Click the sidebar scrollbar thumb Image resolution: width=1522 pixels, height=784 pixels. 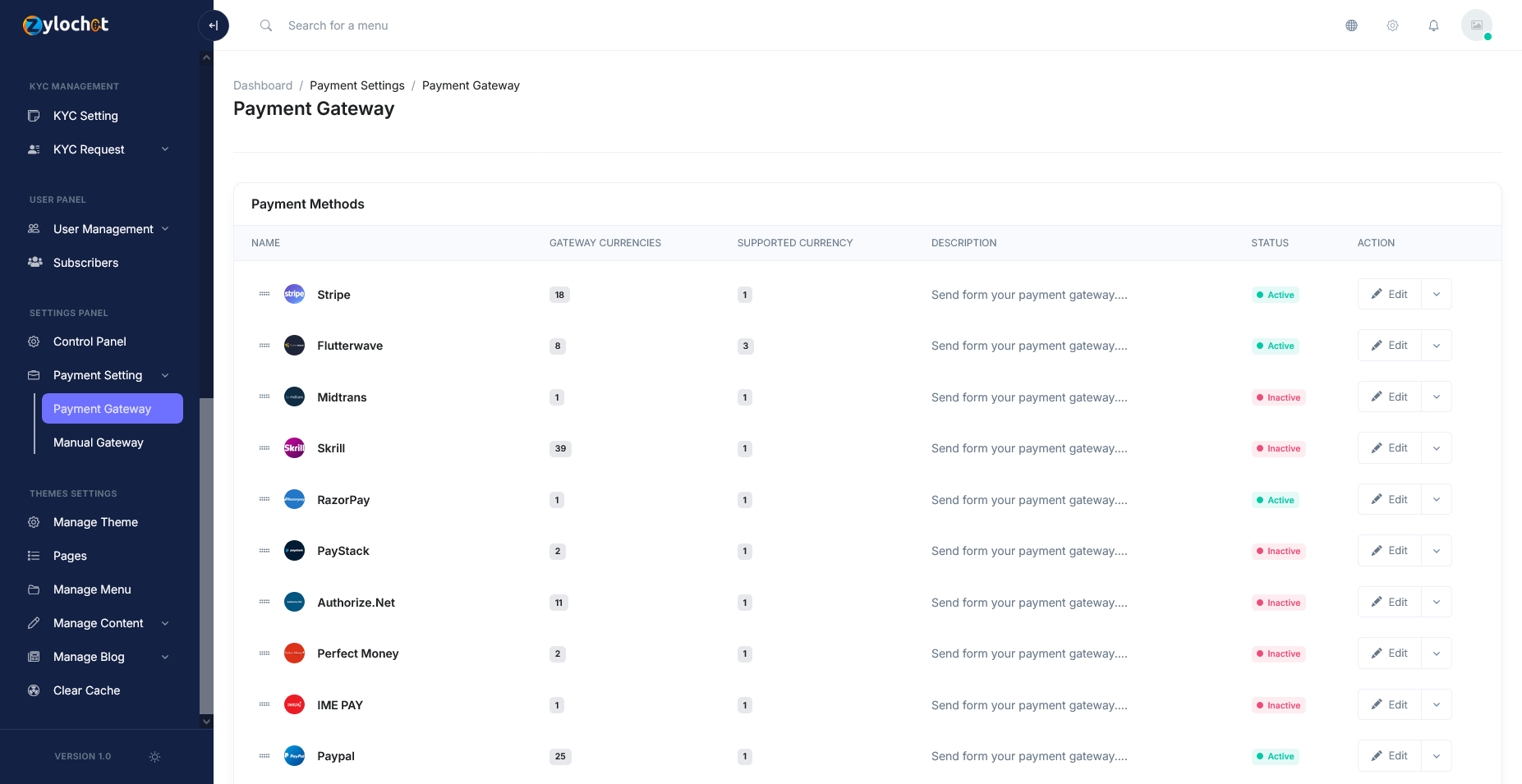click(x=206, y=556)
